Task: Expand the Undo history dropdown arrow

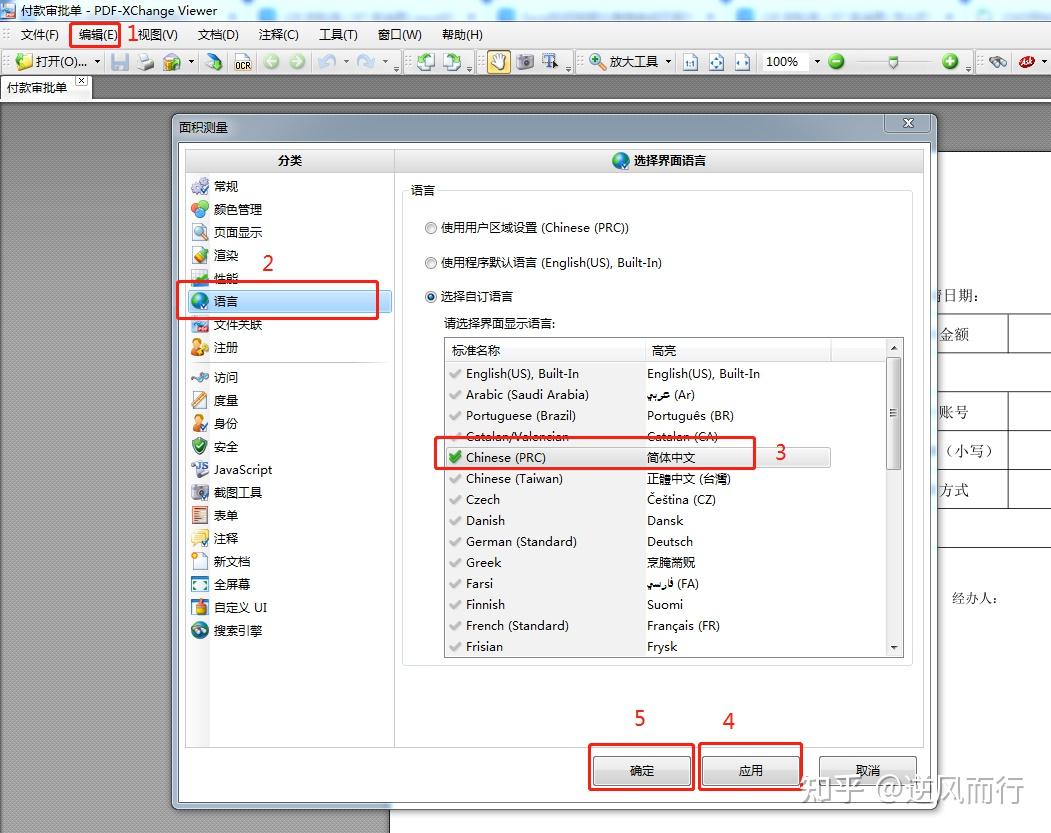Action: point(346,62)
